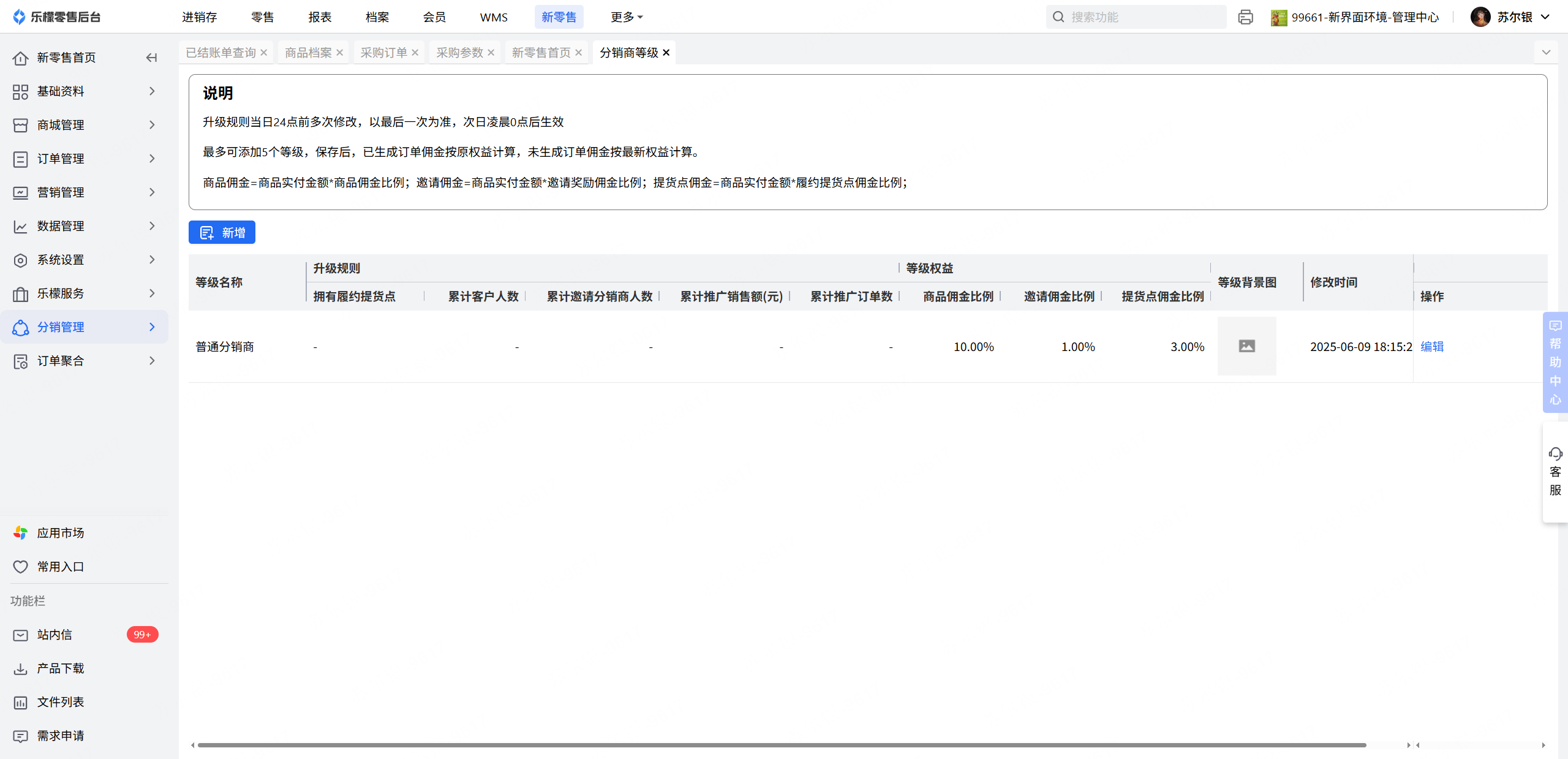Open the 更多 dropdown in top navigation
This screenshot has height=759, width=1568.
tap(626, 17)
